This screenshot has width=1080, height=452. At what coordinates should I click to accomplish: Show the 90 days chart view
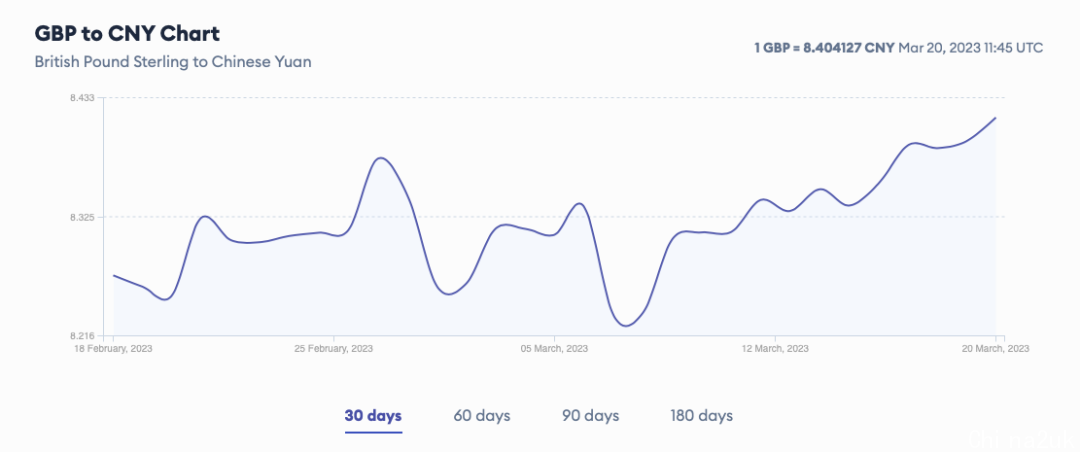(x=590, y=416)
